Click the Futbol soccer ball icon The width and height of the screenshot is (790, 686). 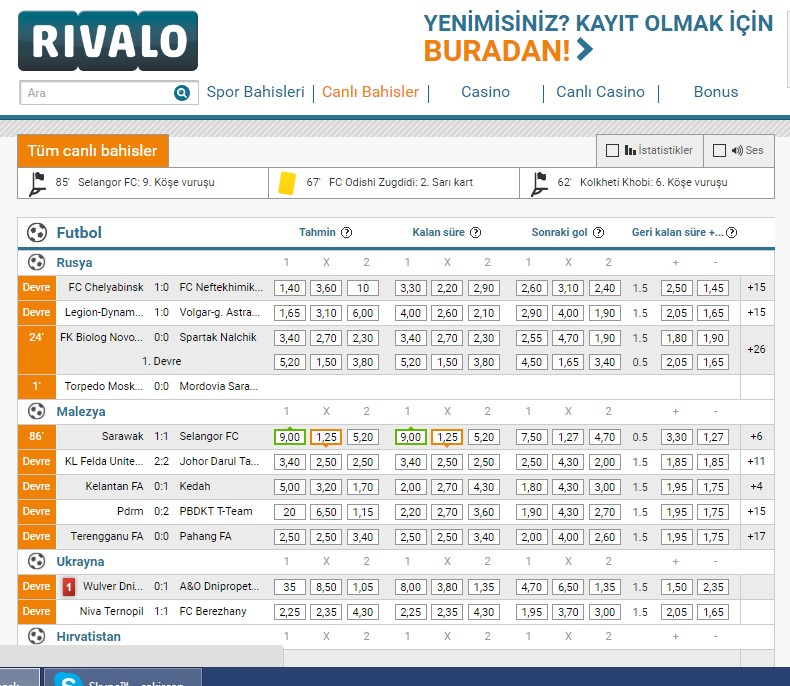(x=37, y=233)
